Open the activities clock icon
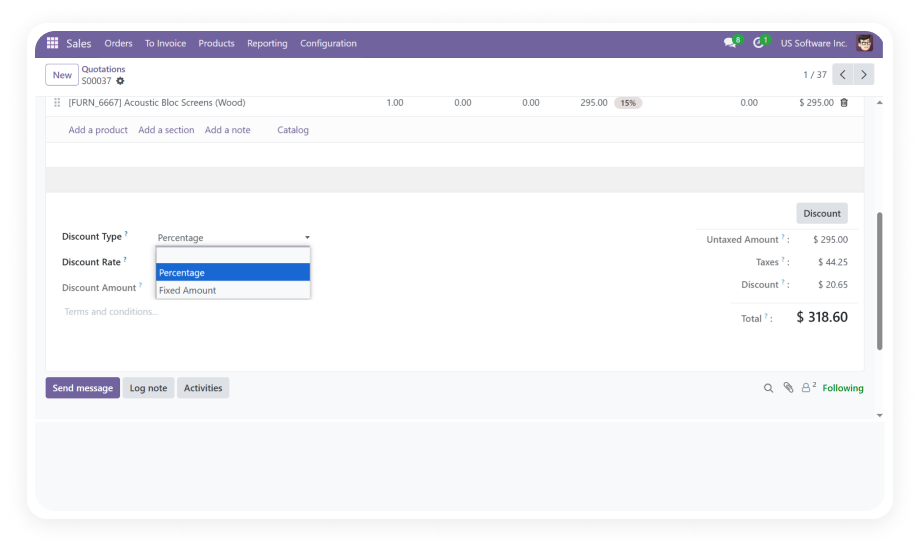Image resolution: width=920 pixels, height=550 pixels. pos(759,43)
